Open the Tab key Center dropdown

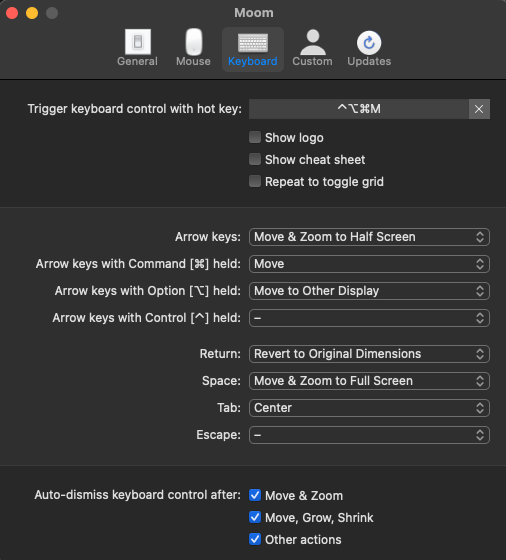[369, 408]
